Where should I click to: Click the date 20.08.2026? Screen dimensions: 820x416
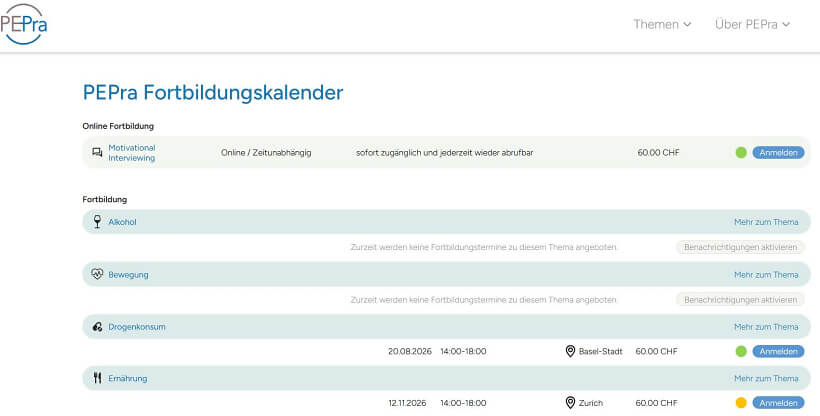pyautogui.click(x=410, y=351)
